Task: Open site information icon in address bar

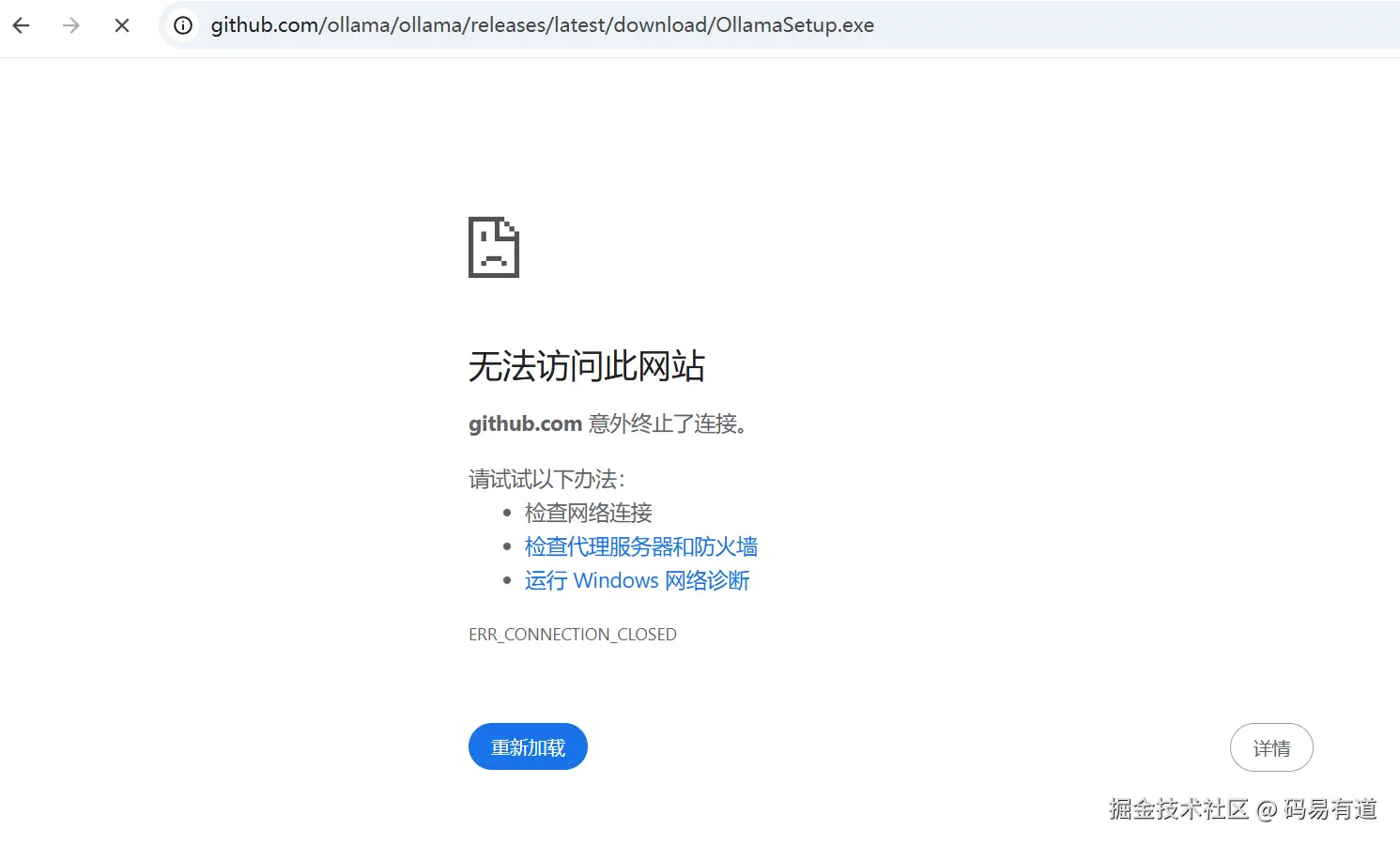Action: click(183, 25)
